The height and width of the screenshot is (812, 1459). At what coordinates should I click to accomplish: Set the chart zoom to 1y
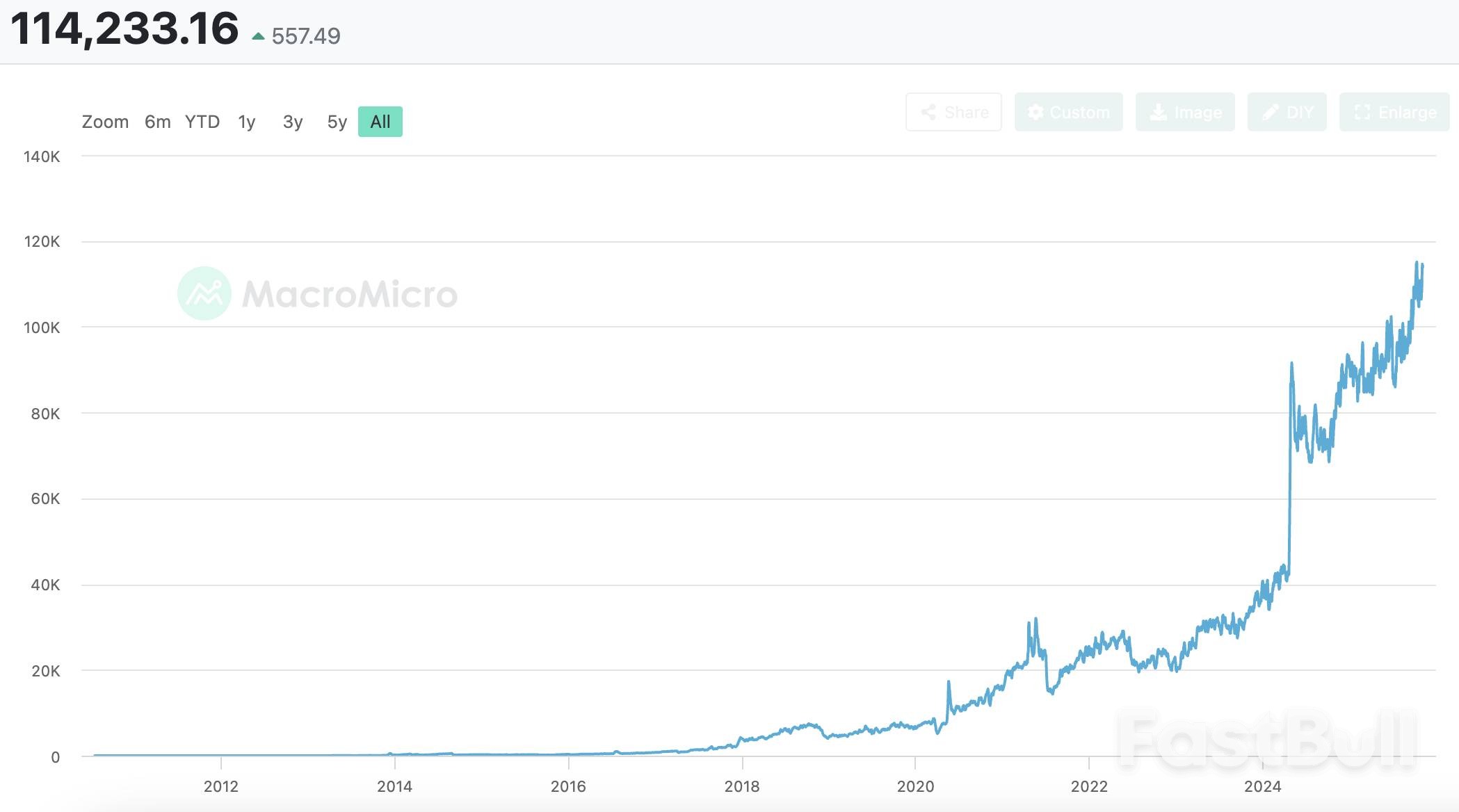coord(247,122)
